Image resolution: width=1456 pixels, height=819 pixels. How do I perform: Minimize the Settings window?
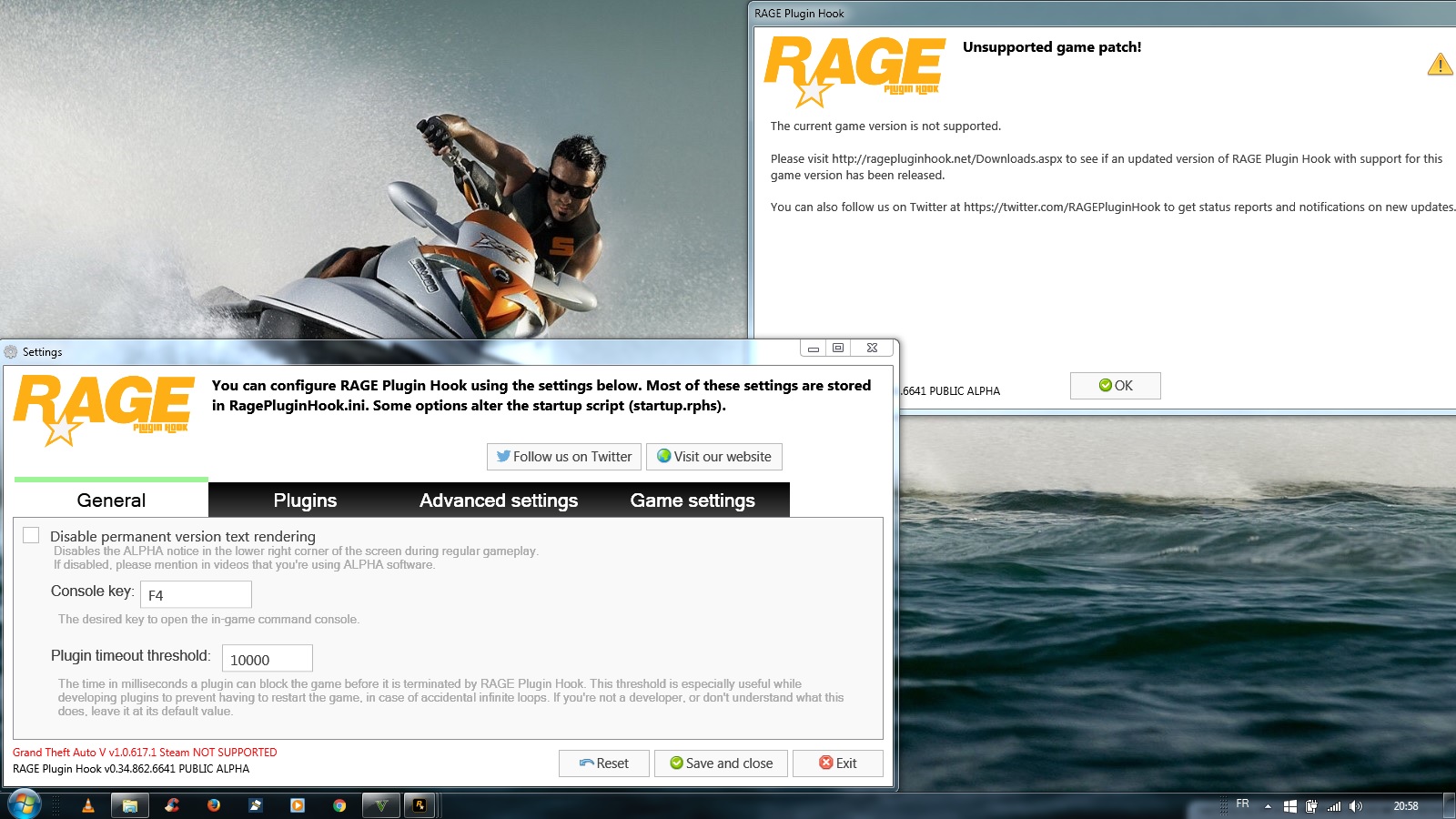(x=814, y=348)
